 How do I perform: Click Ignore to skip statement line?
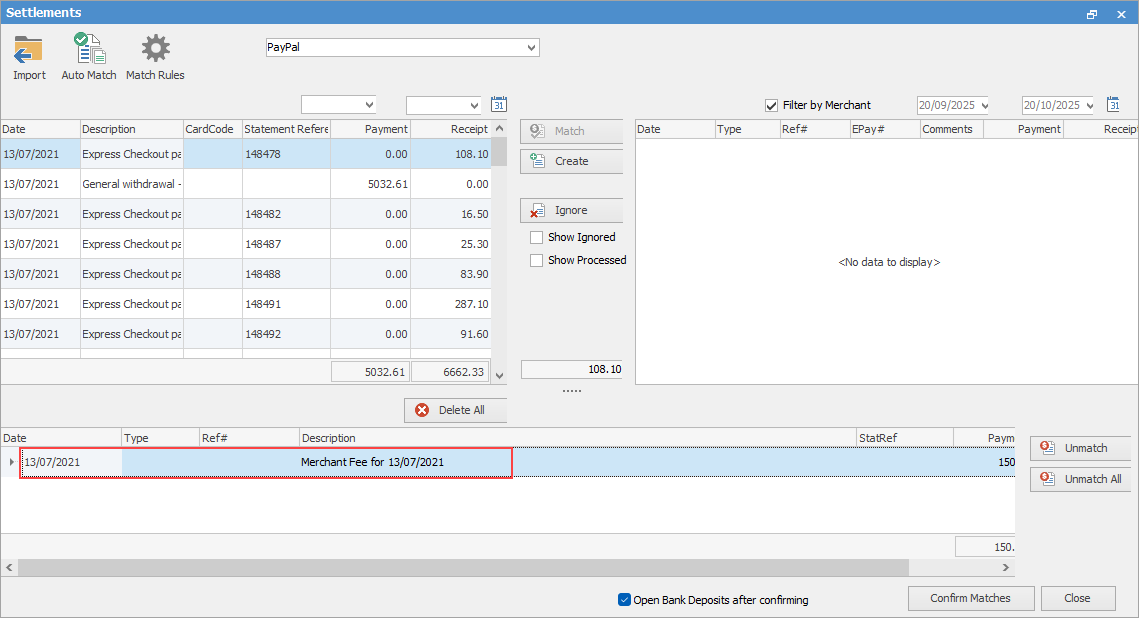click(x=571, y=211)
